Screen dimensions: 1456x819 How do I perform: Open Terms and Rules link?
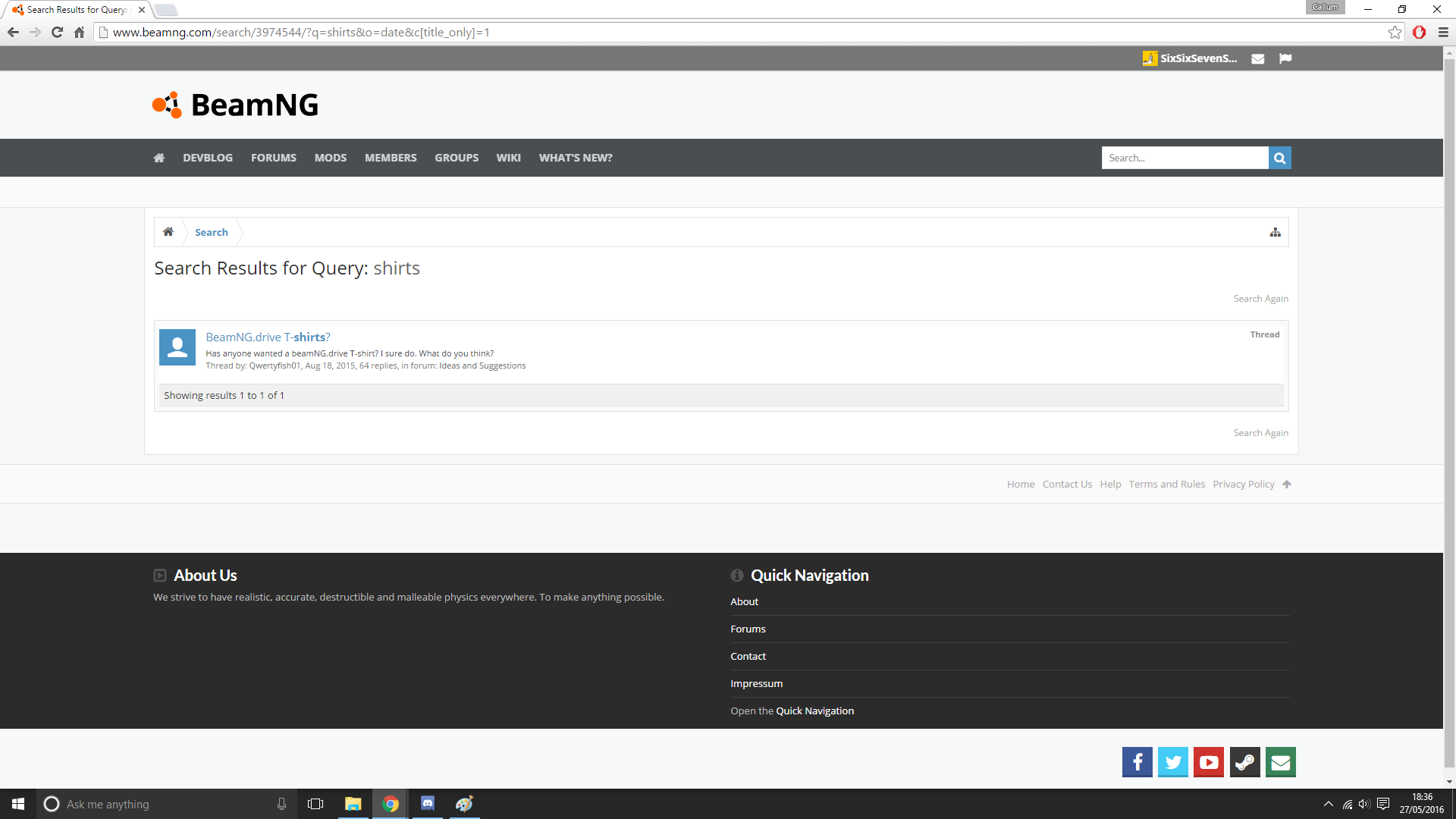tap(1166, 485)
